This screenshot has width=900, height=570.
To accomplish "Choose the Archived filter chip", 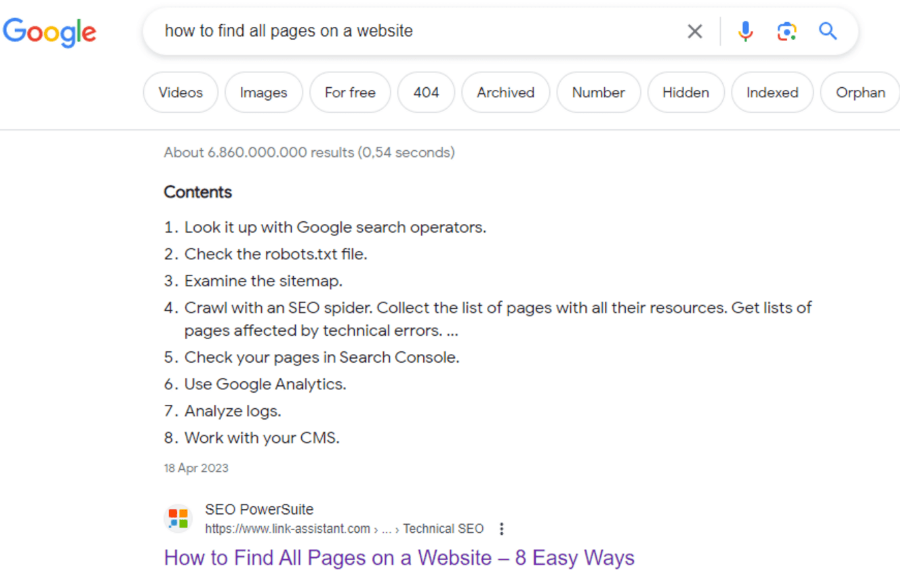I will click(505, 93).
